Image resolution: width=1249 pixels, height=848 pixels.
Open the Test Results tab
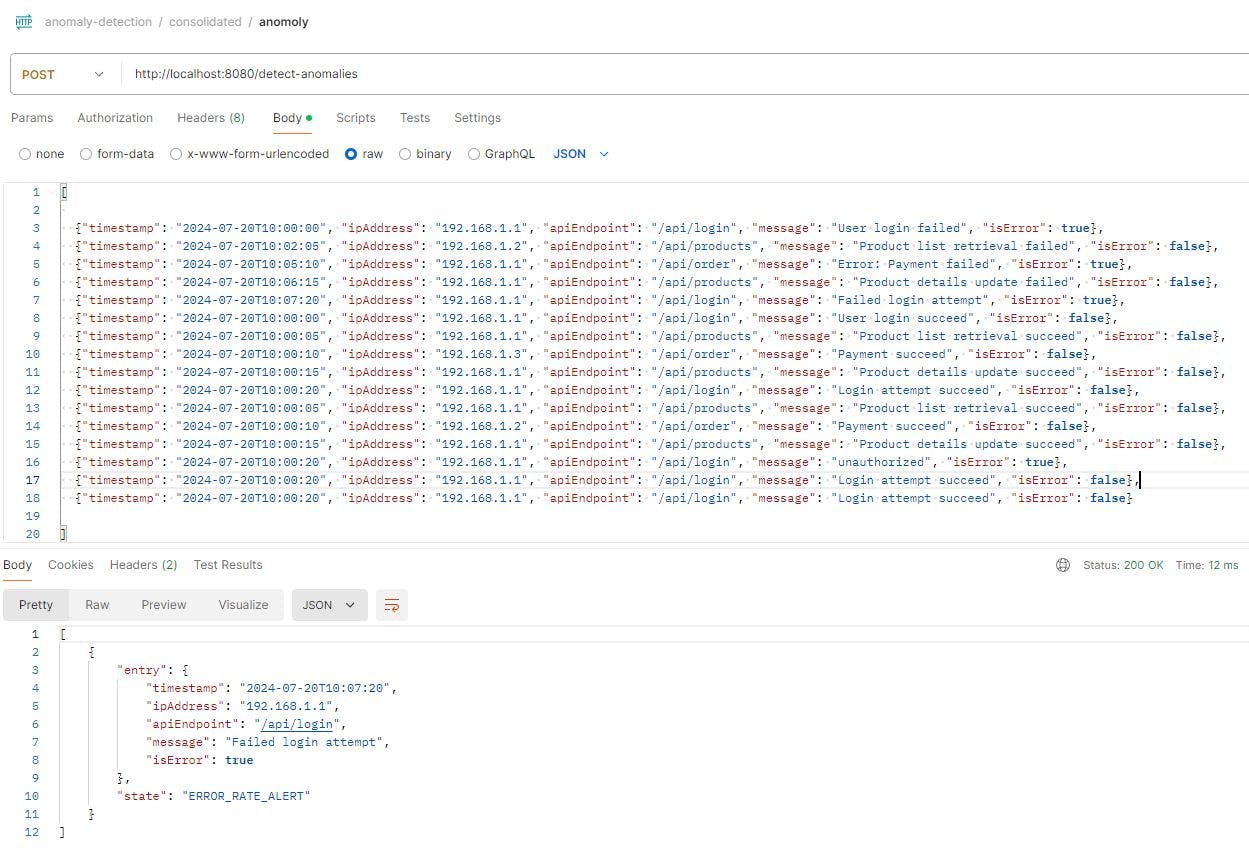[x=228, y=564]
